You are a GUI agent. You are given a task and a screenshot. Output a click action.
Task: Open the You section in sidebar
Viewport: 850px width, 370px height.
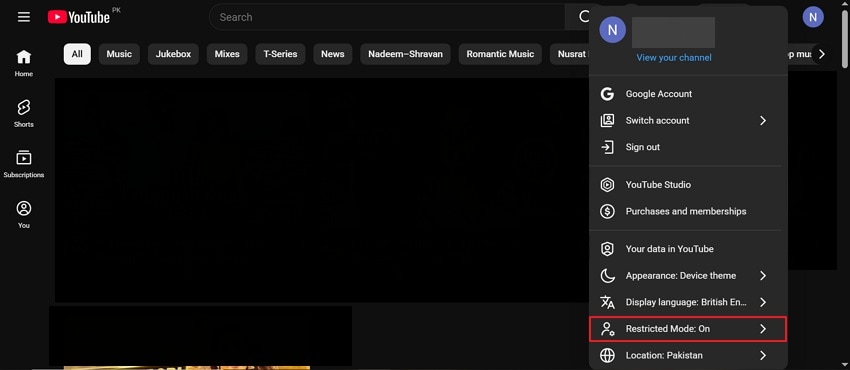(24, 215)
